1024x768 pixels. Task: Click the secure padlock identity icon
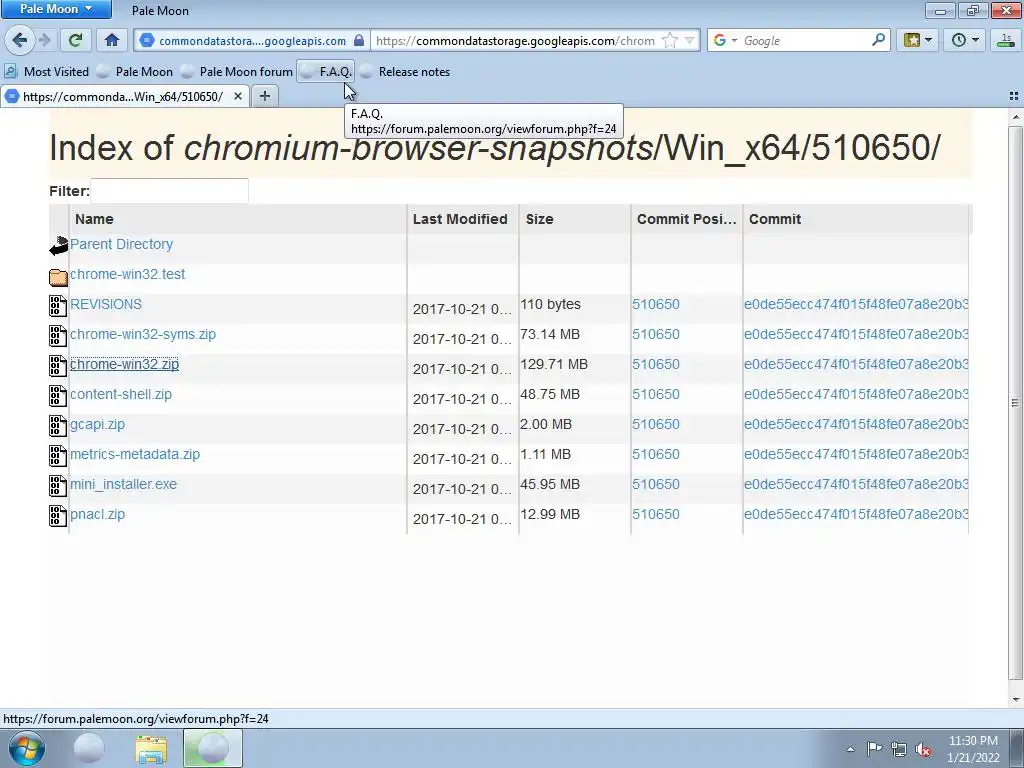pos(359,40)
